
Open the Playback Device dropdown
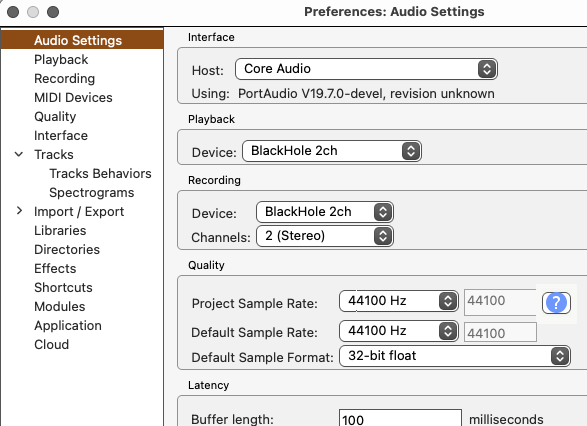click(332, 151)
